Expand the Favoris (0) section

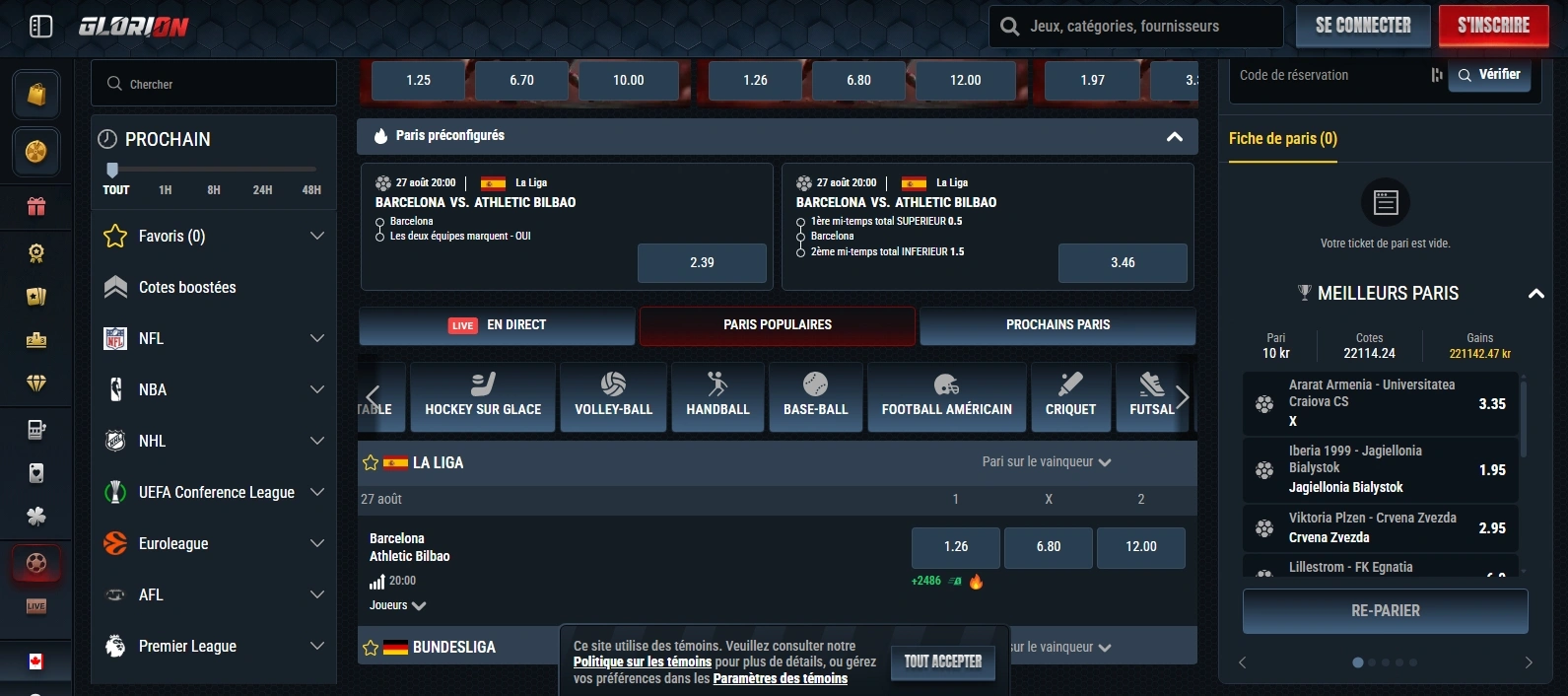tap(317, 236)
